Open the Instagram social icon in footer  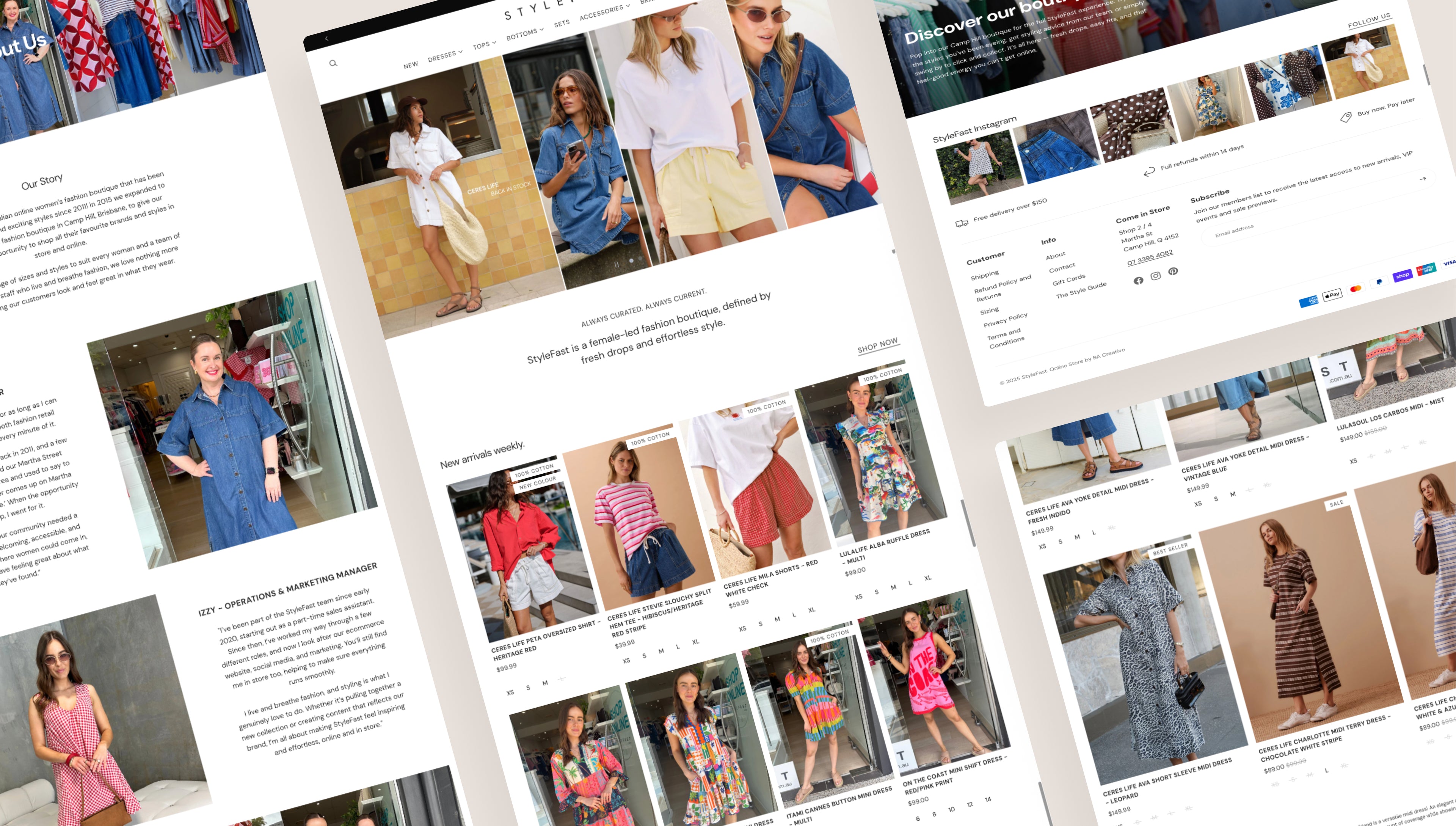pyautogui.click(x=1155, y=276)
